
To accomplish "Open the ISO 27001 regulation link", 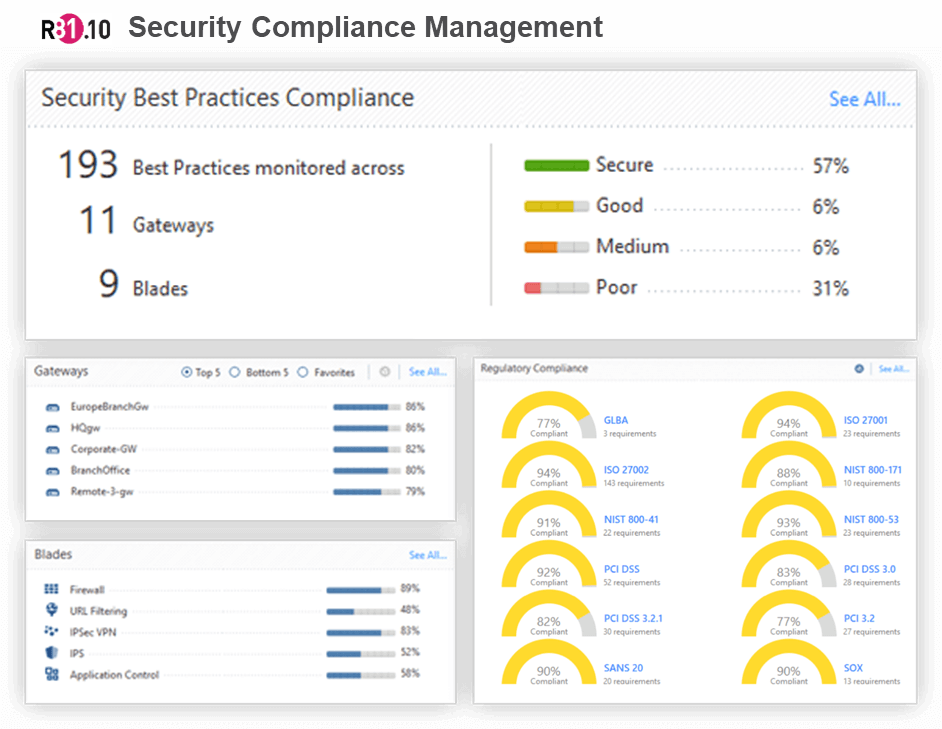I will pyautogui.click(x=866, y=420).
